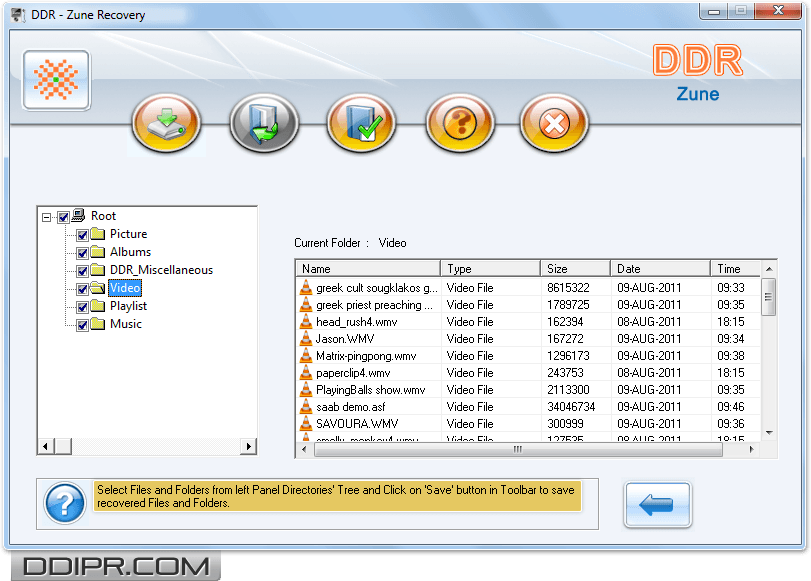Select file 'greek cult sougklakos g...'
The width and height of the screenshot is (811, 581).
pos(377,288)
